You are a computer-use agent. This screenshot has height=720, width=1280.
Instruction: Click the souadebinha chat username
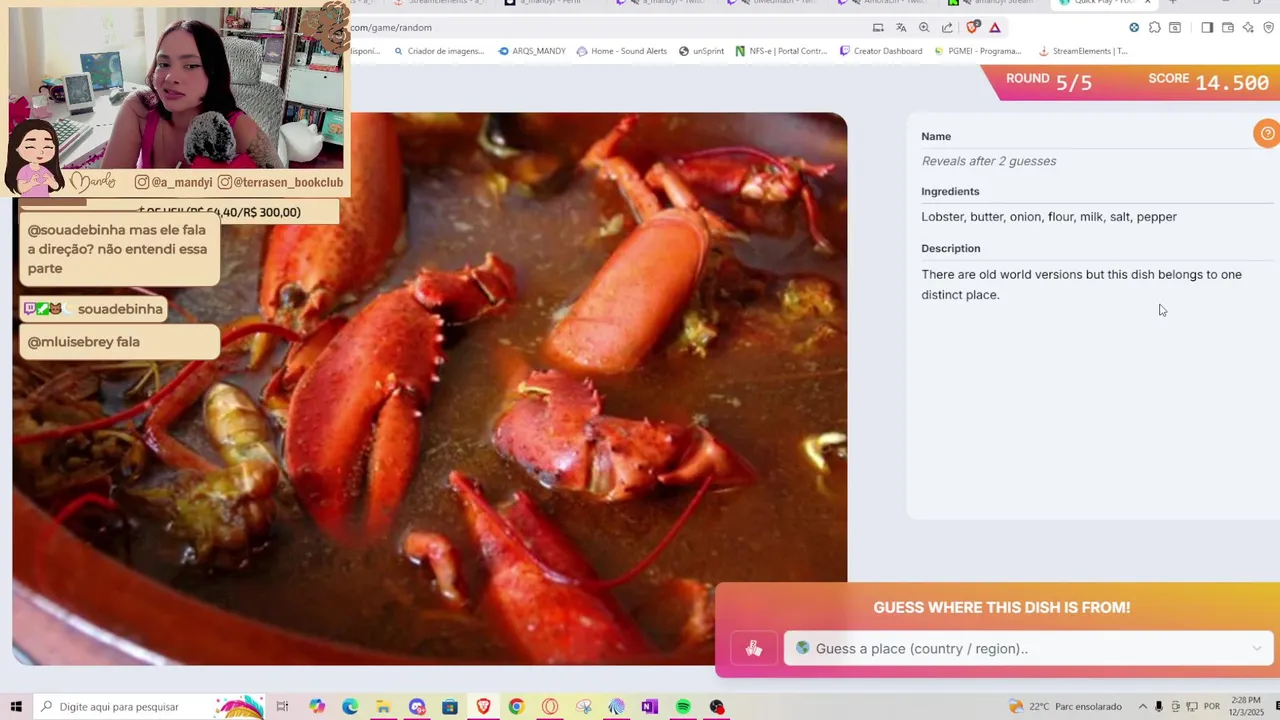[x=120, y=309]
